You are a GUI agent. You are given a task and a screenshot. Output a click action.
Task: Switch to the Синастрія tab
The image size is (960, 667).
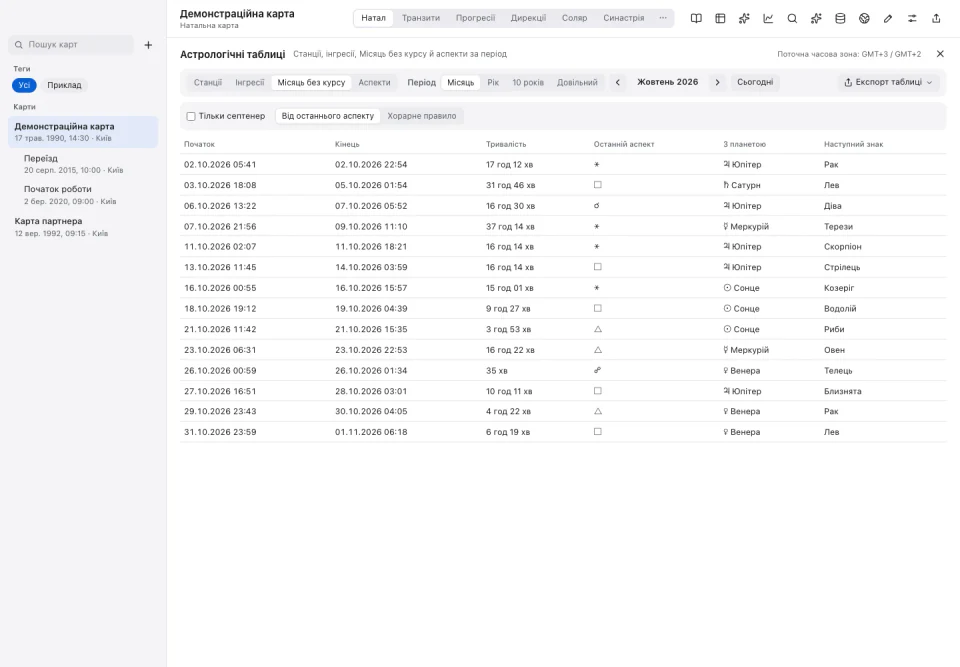623,18
